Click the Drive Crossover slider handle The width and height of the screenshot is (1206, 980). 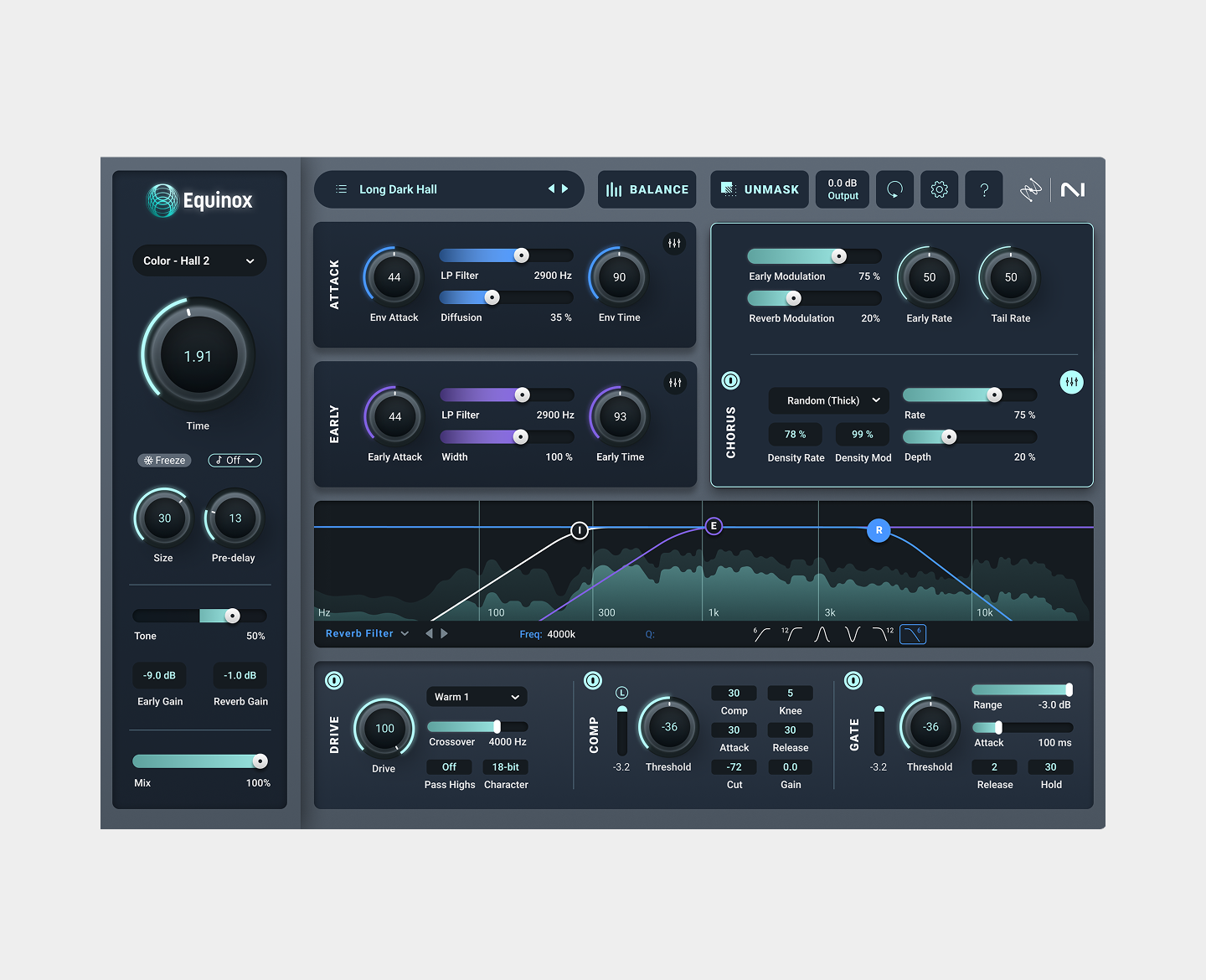point(497,726)
